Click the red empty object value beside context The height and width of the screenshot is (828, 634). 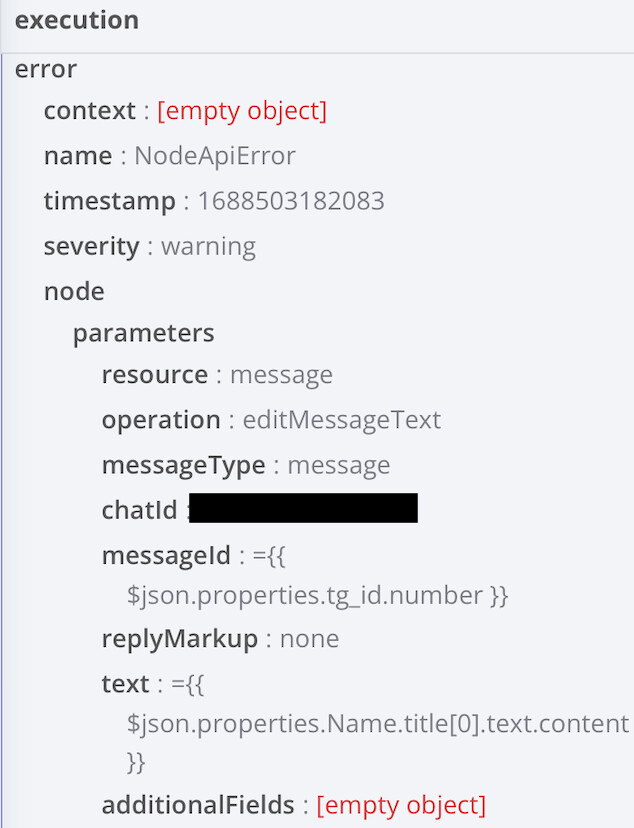tap(241, 110)
